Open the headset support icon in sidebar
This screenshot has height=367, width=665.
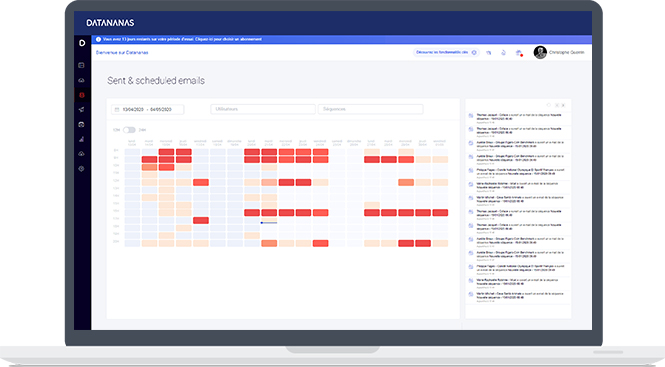coord(81,124)
